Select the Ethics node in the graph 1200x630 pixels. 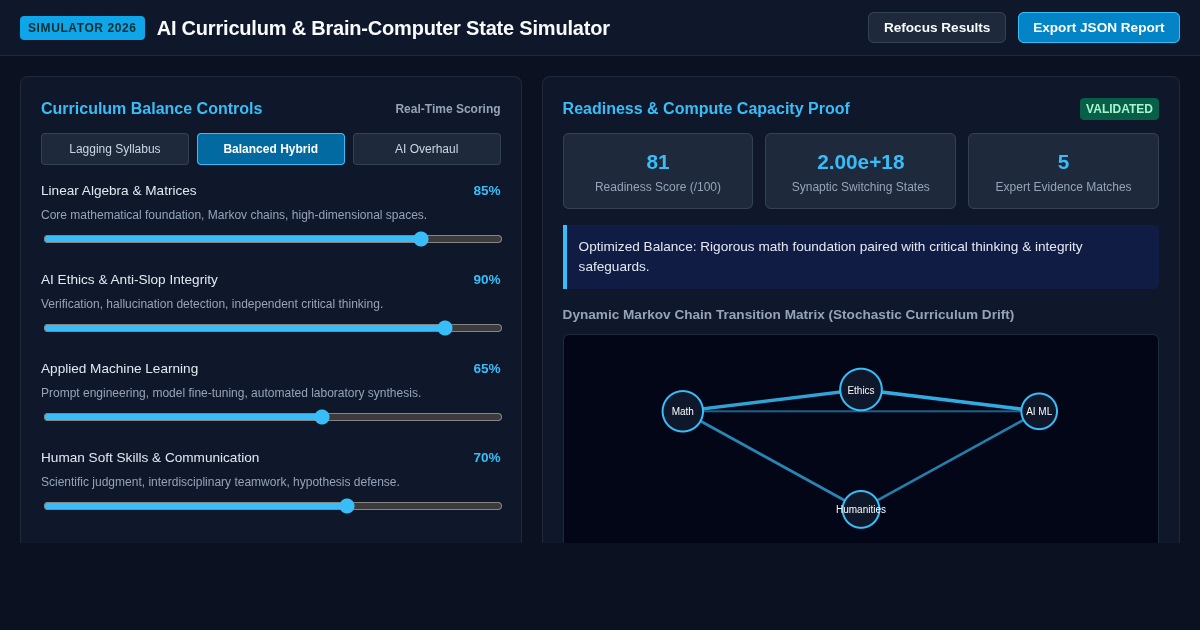click(x=861, y=390)
